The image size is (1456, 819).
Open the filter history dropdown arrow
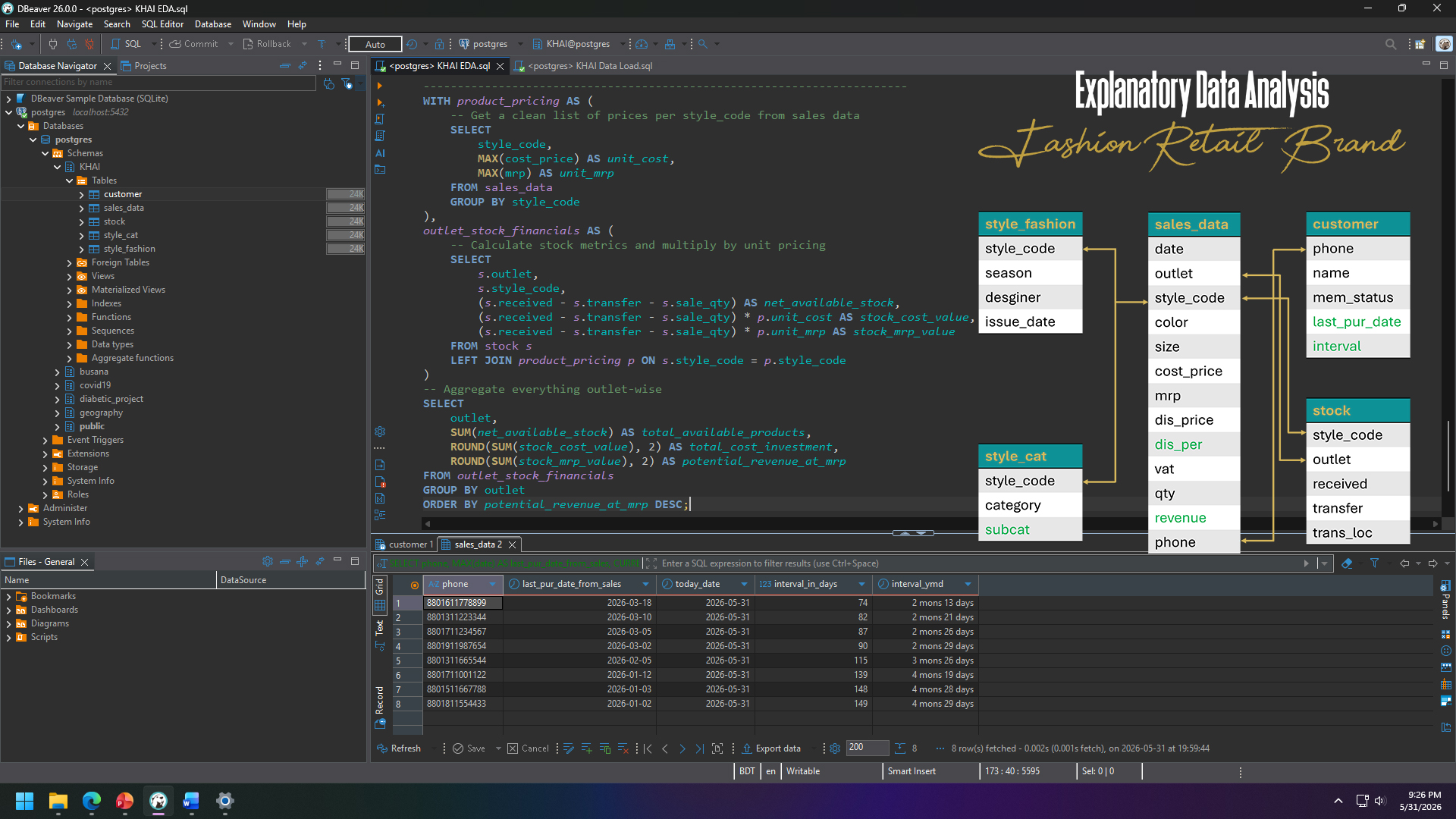tap(1324, 563)
